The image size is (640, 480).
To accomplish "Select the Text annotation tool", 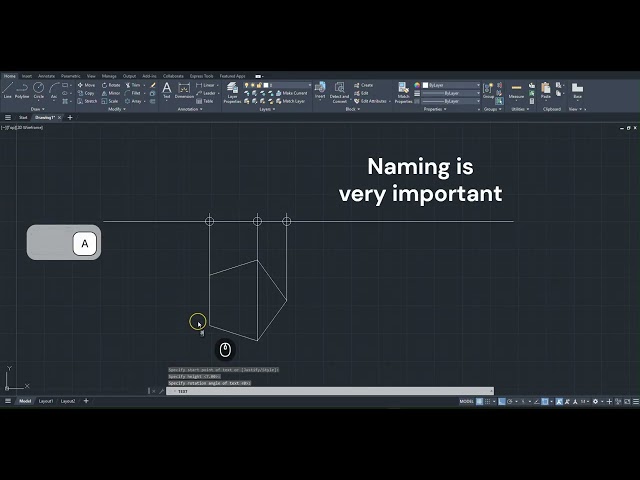I will [167, 90].
